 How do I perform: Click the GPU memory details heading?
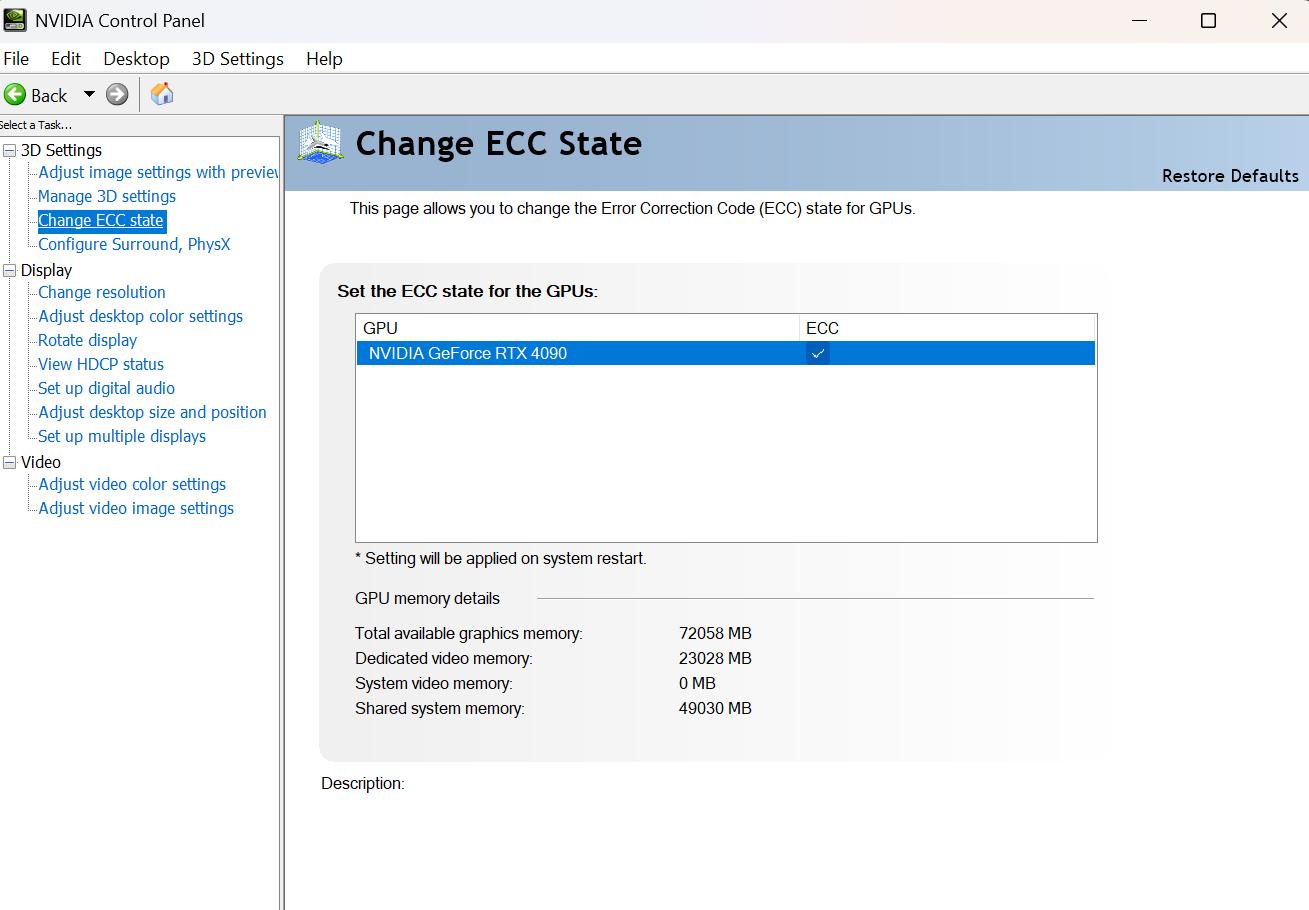428,599
